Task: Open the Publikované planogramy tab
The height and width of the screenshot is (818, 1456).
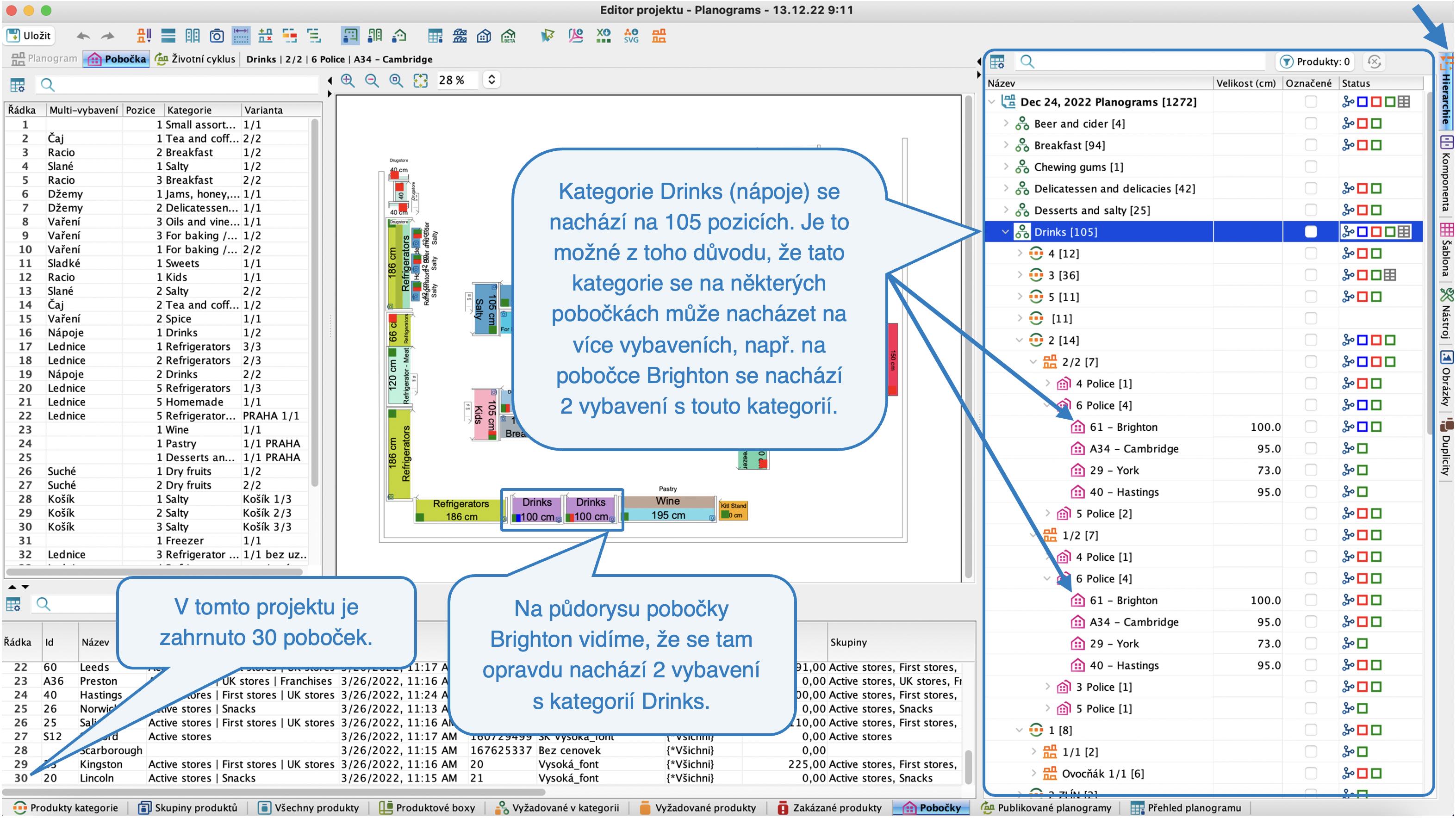Action: click(1047, 808)
